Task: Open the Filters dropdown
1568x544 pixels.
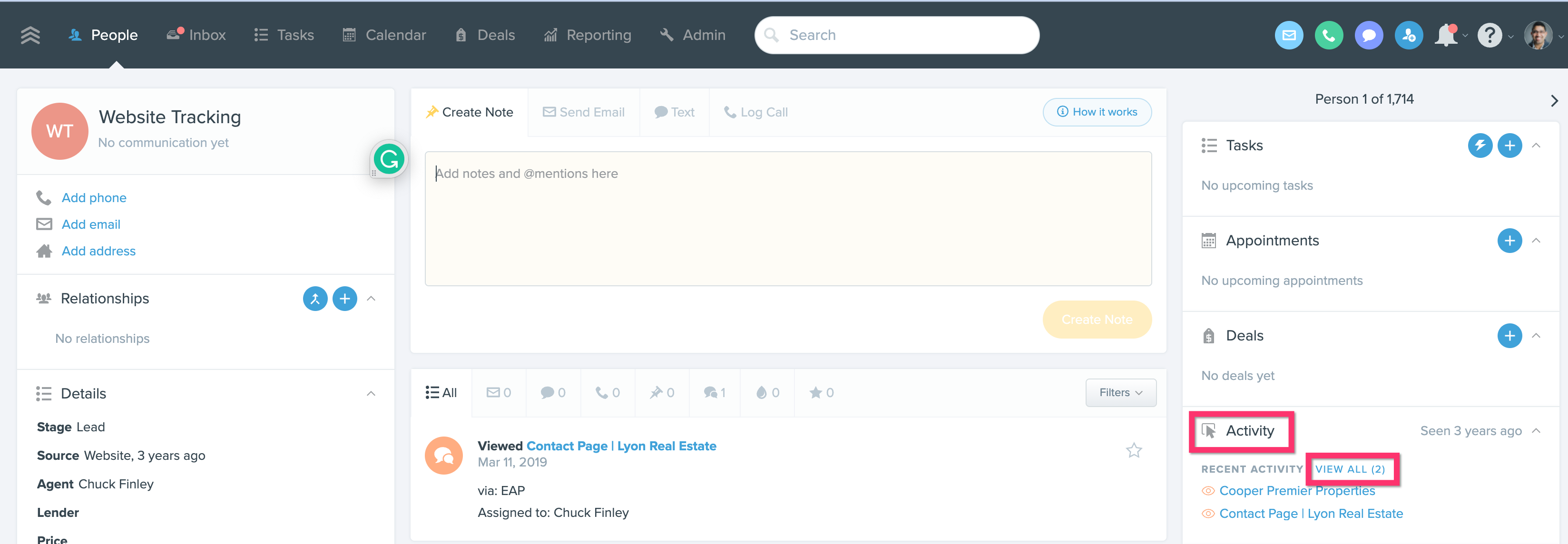Action: (x=1121, y=392)
